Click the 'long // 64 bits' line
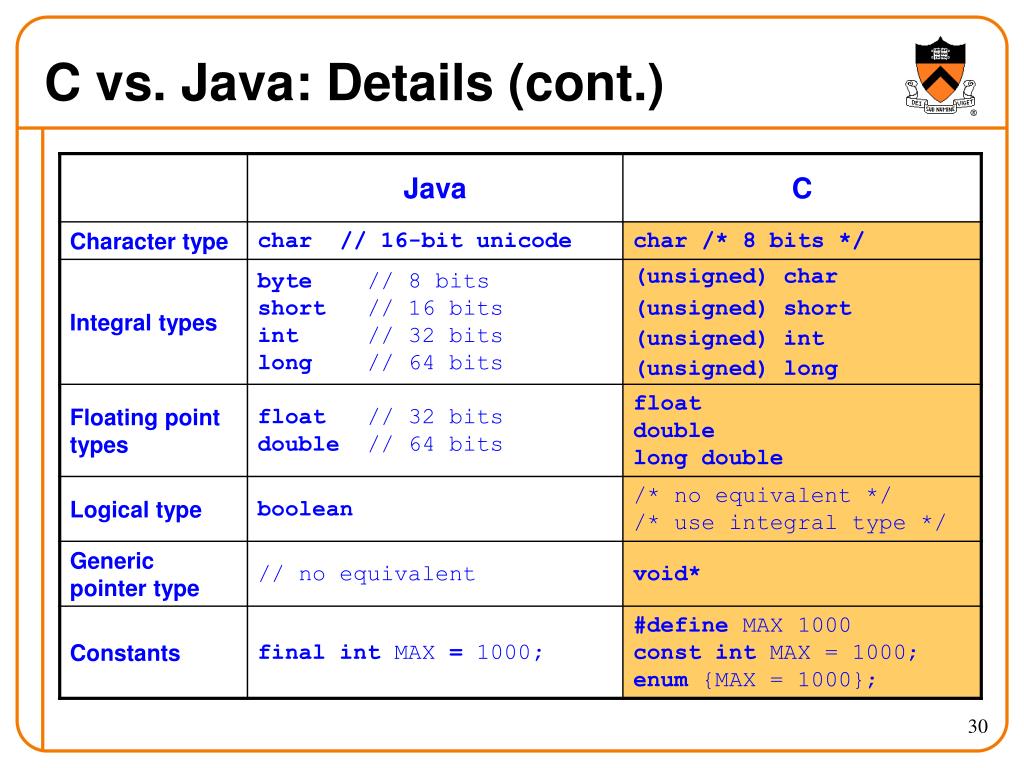 pyautogui.click(x=380, y=363)
